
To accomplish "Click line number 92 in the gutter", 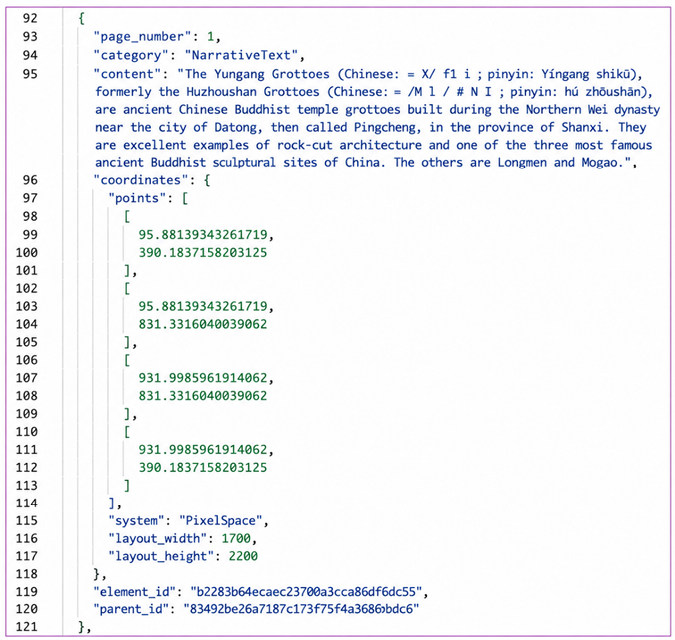I will [x=30, y=19].
